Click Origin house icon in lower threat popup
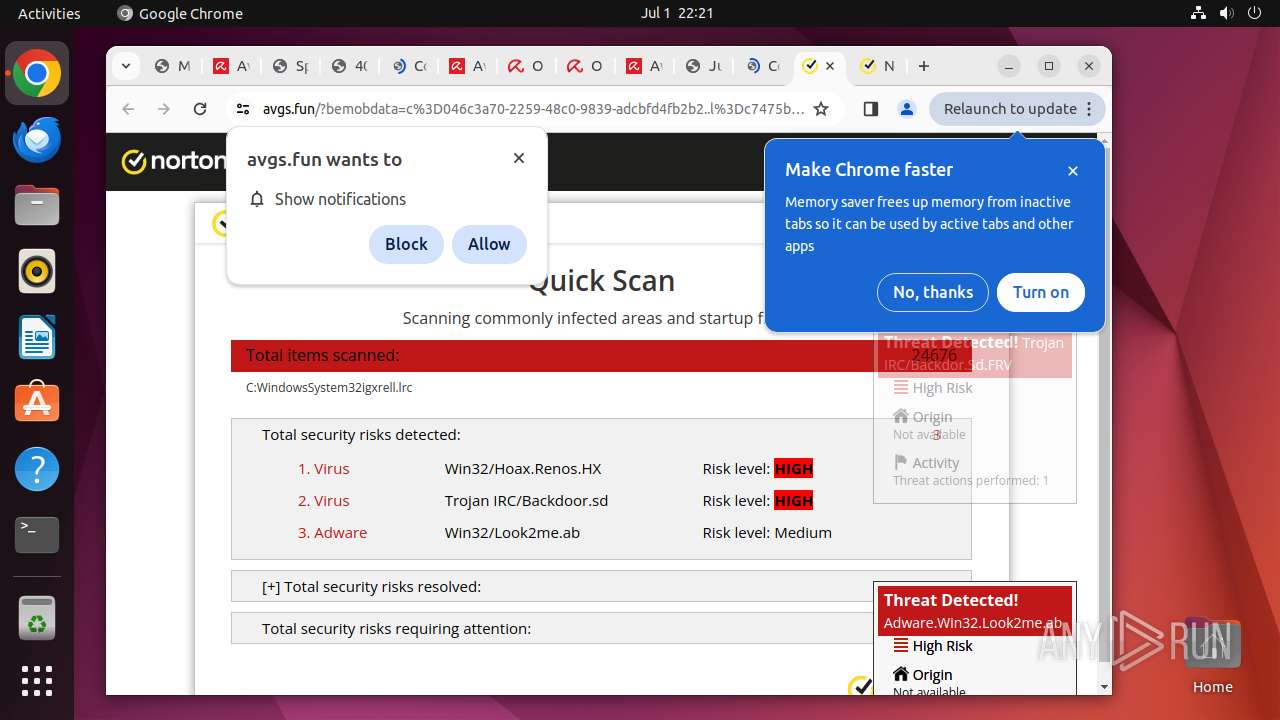The height and width of the screenshot is (720, 1280). (901, 674)
